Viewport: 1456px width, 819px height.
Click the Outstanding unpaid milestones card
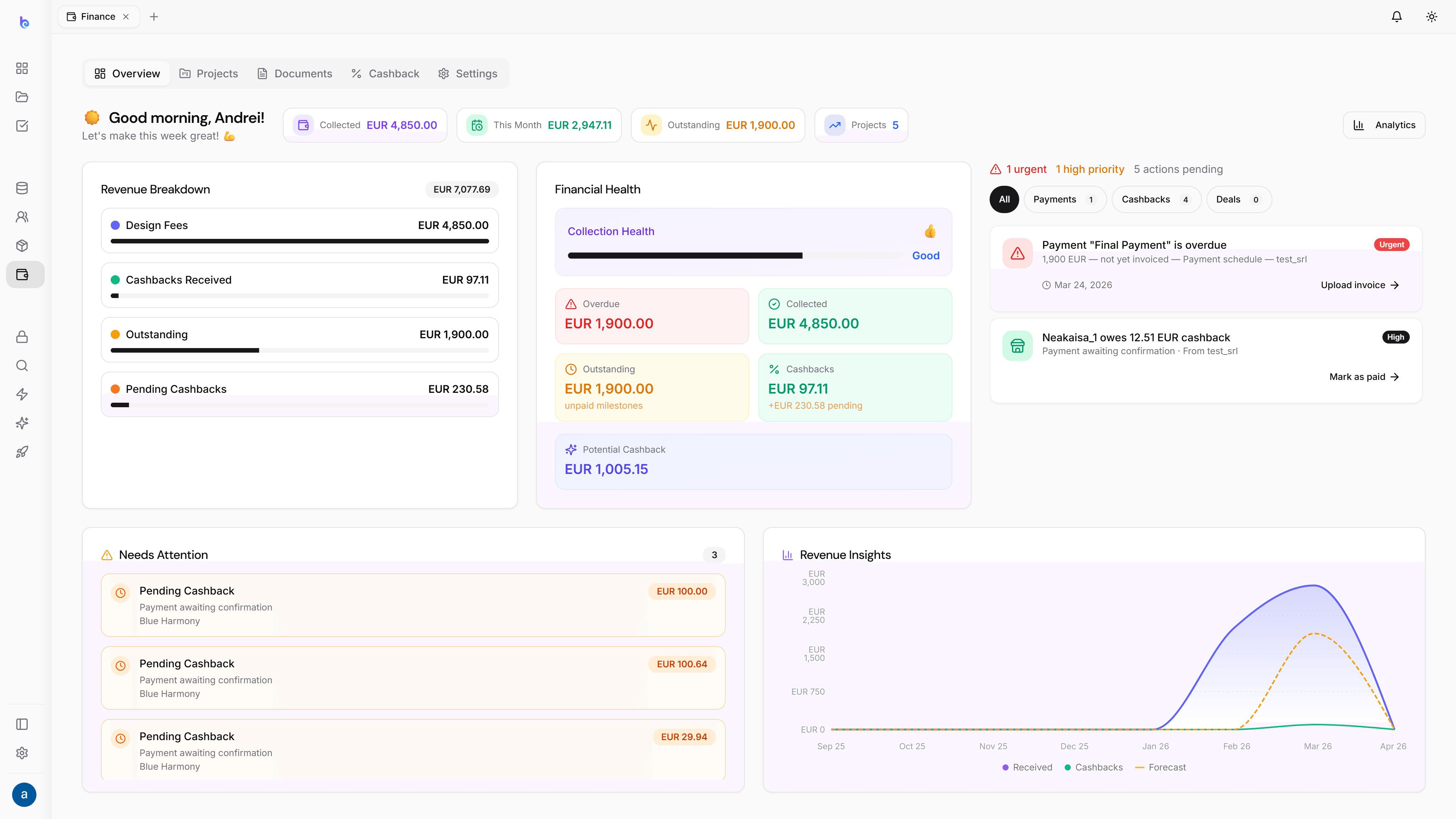pyautogui.click(x=652, y=387)
